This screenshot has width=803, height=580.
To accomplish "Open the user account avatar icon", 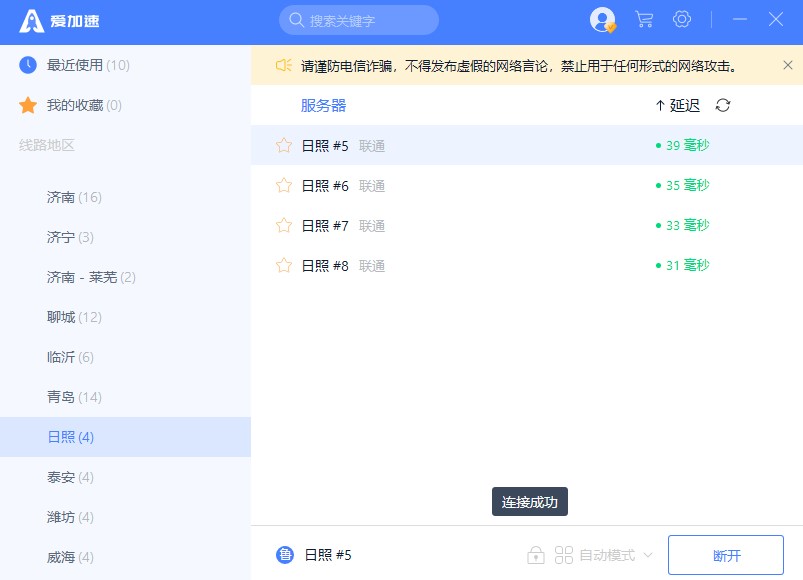I will [x=602, y=20].
